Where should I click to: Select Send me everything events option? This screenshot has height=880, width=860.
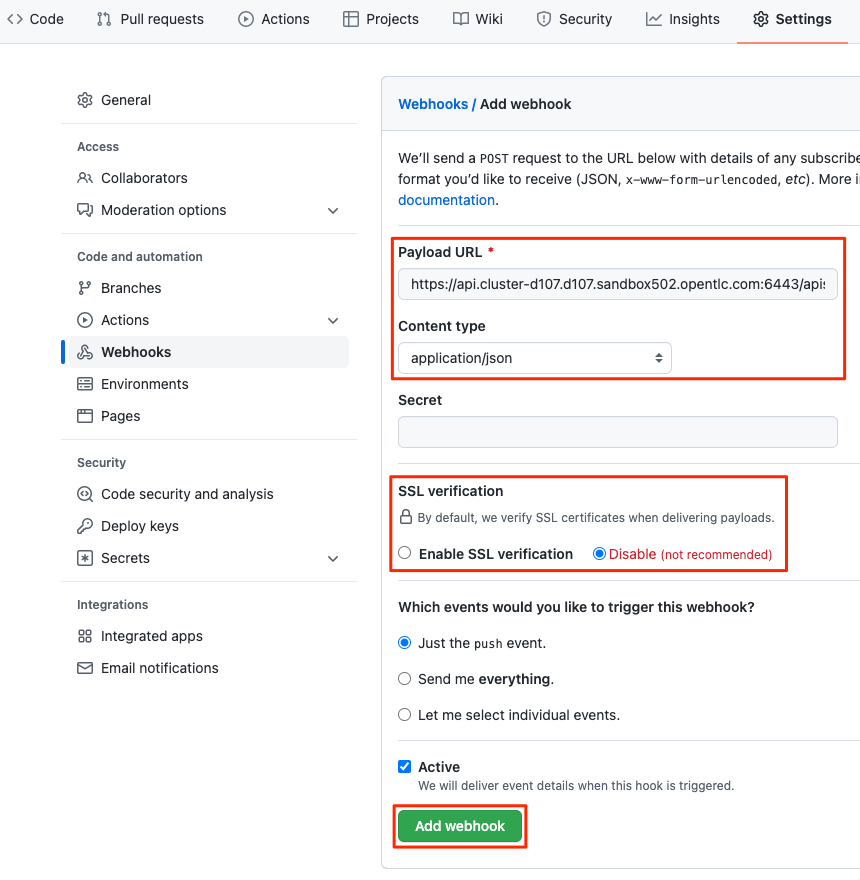[404, 678]
